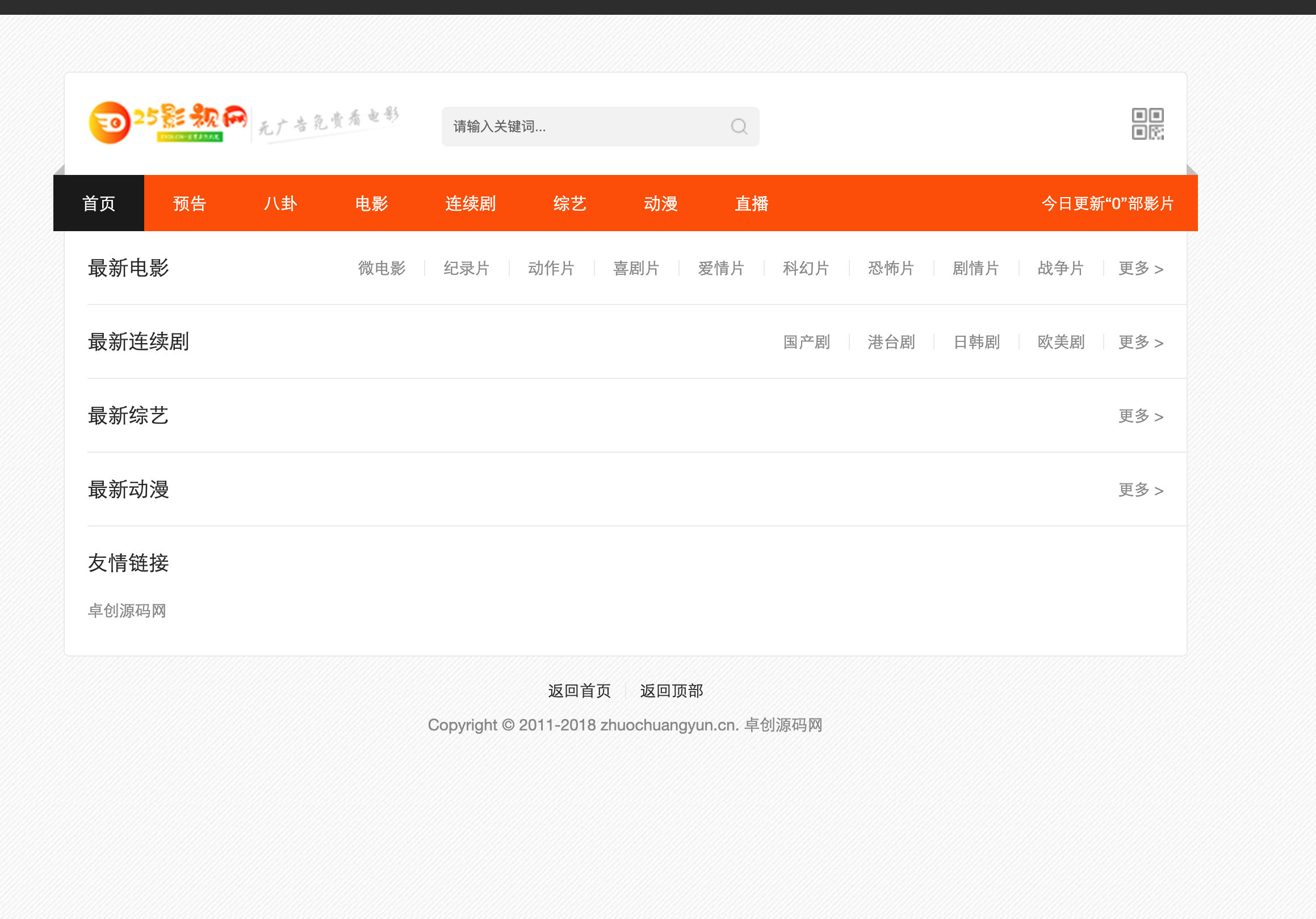Open the 八卦 nav tab
The image size is (1316, 919).
pyautogui.click(x=280, y=203)
